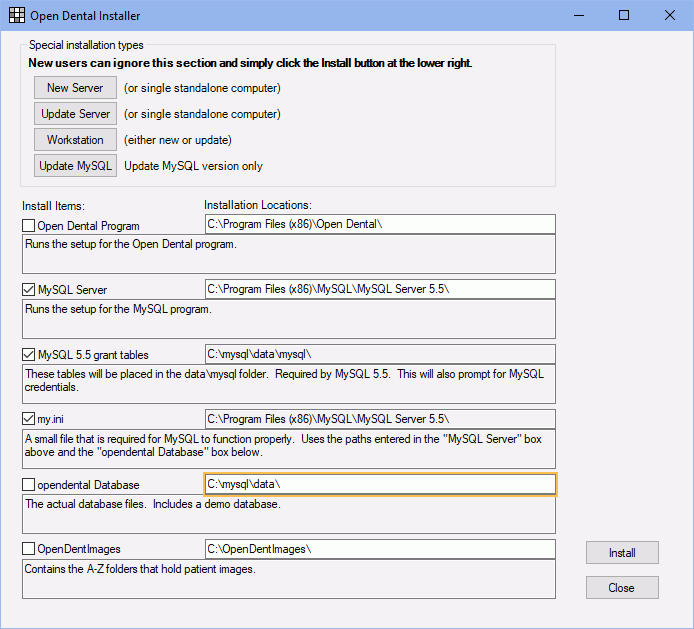The height and width of the screenshot is (629, 694).
Task: Click the New Server button
Action: pyautogui.click(x=75, y=88)
